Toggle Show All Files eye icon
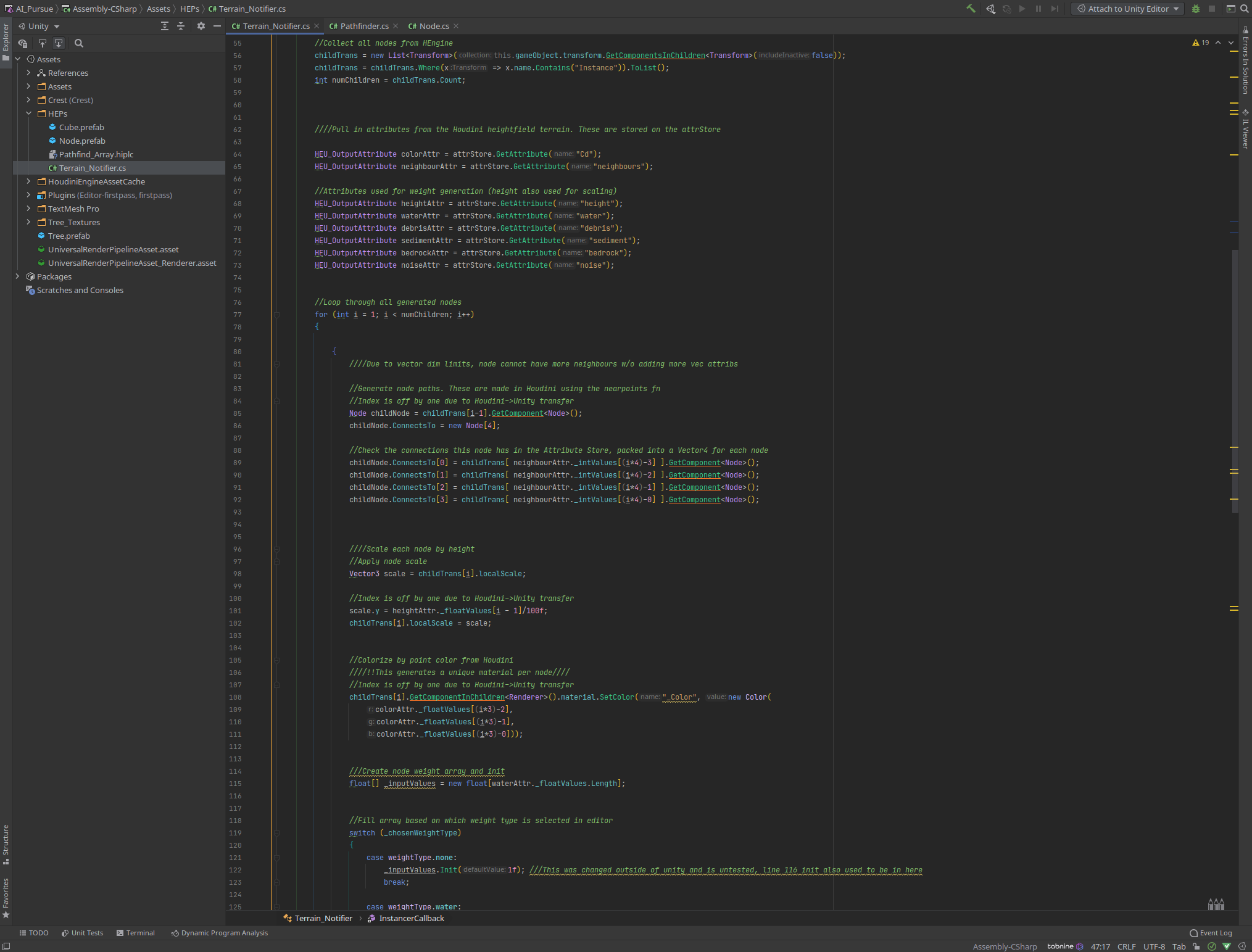The image size is (1252, 952). [x=23, y=43]
